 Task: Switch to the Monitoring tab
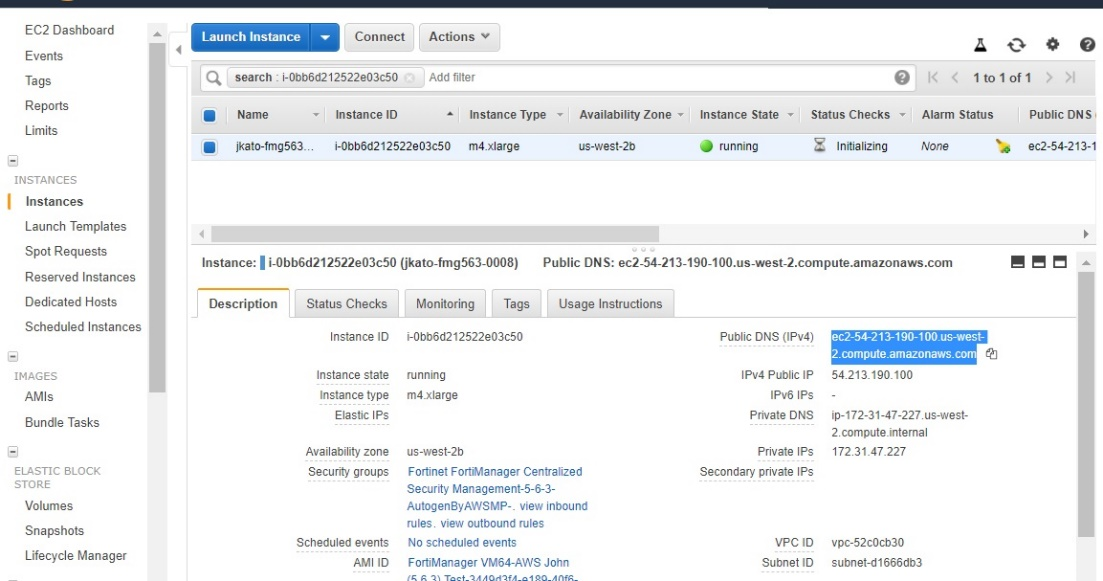445,304
